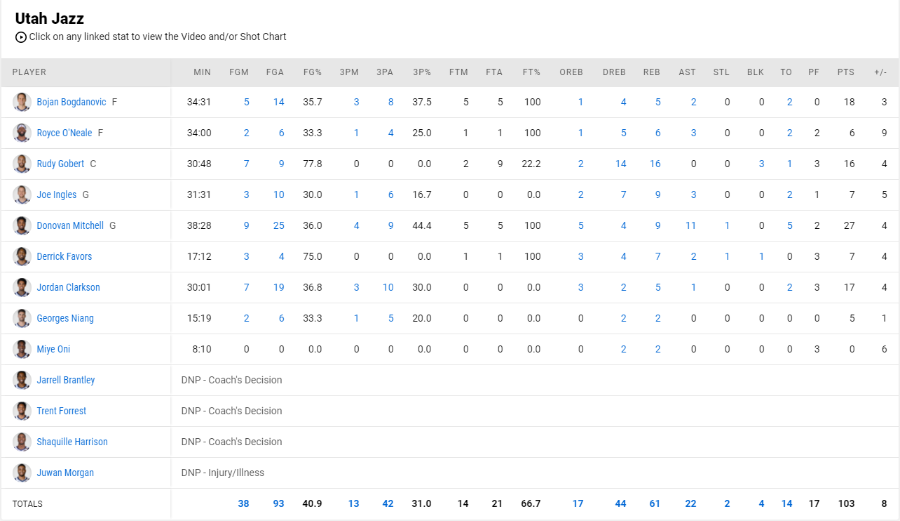View Jordan Clarkson's 19 field goal attempts
The height and width of the screenshot is (521, 900).
coord(278,287)
